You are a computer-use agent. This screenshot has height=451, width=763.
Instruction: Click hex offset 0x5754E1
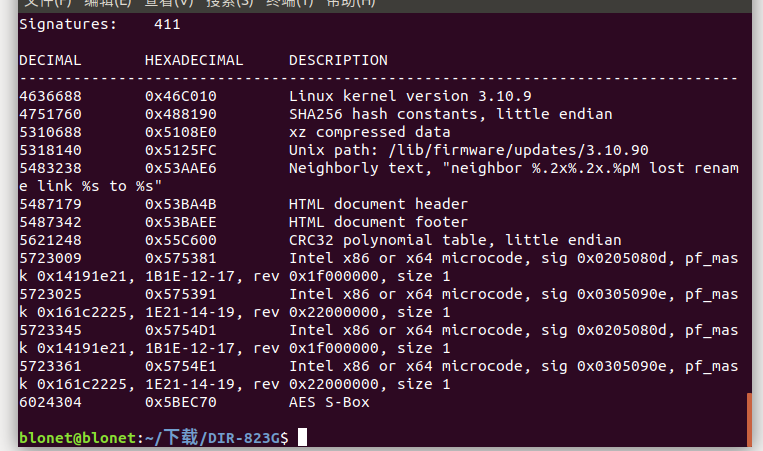pos(181,366)
